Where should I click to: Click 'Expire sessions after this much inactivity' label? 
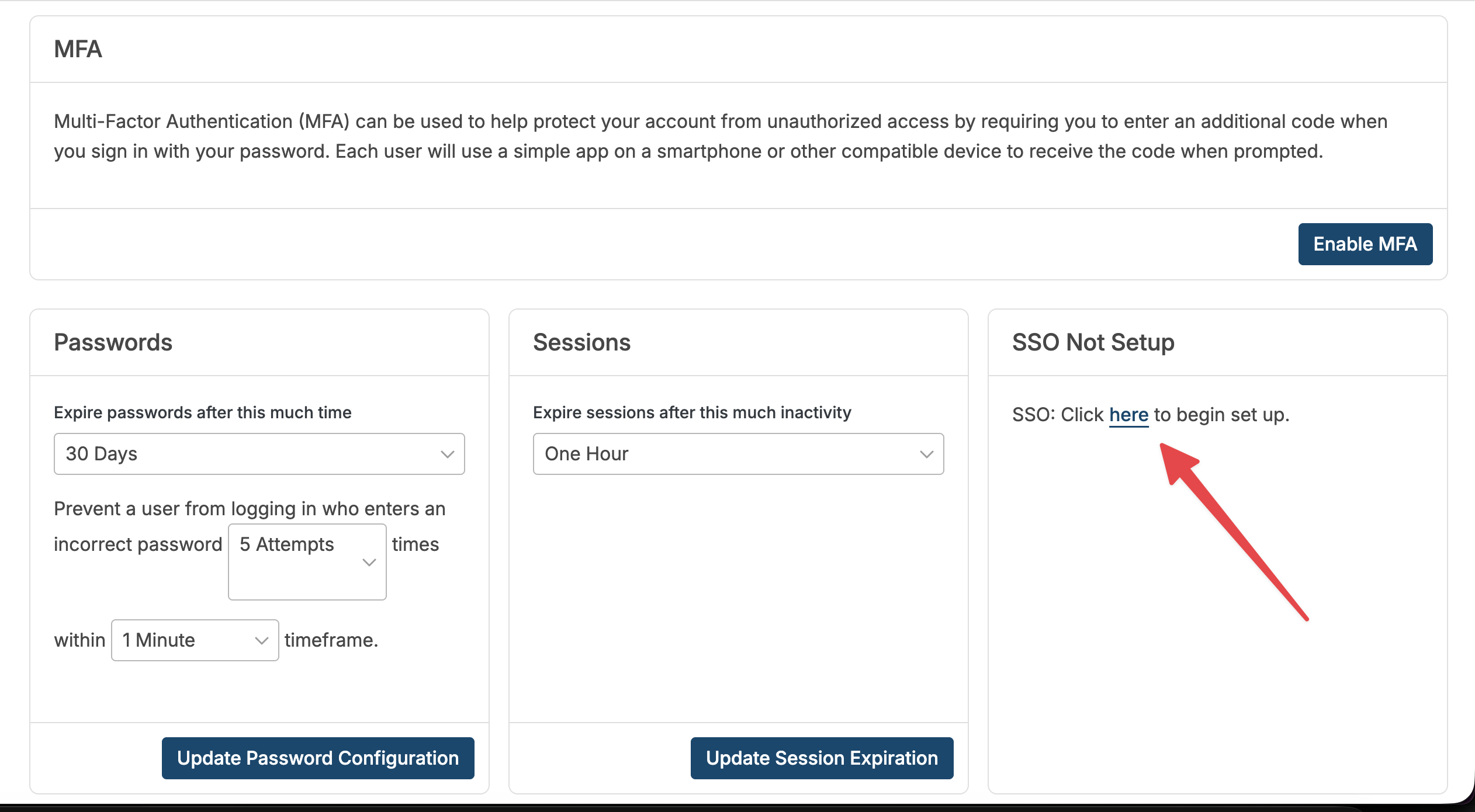coord(691,412)
